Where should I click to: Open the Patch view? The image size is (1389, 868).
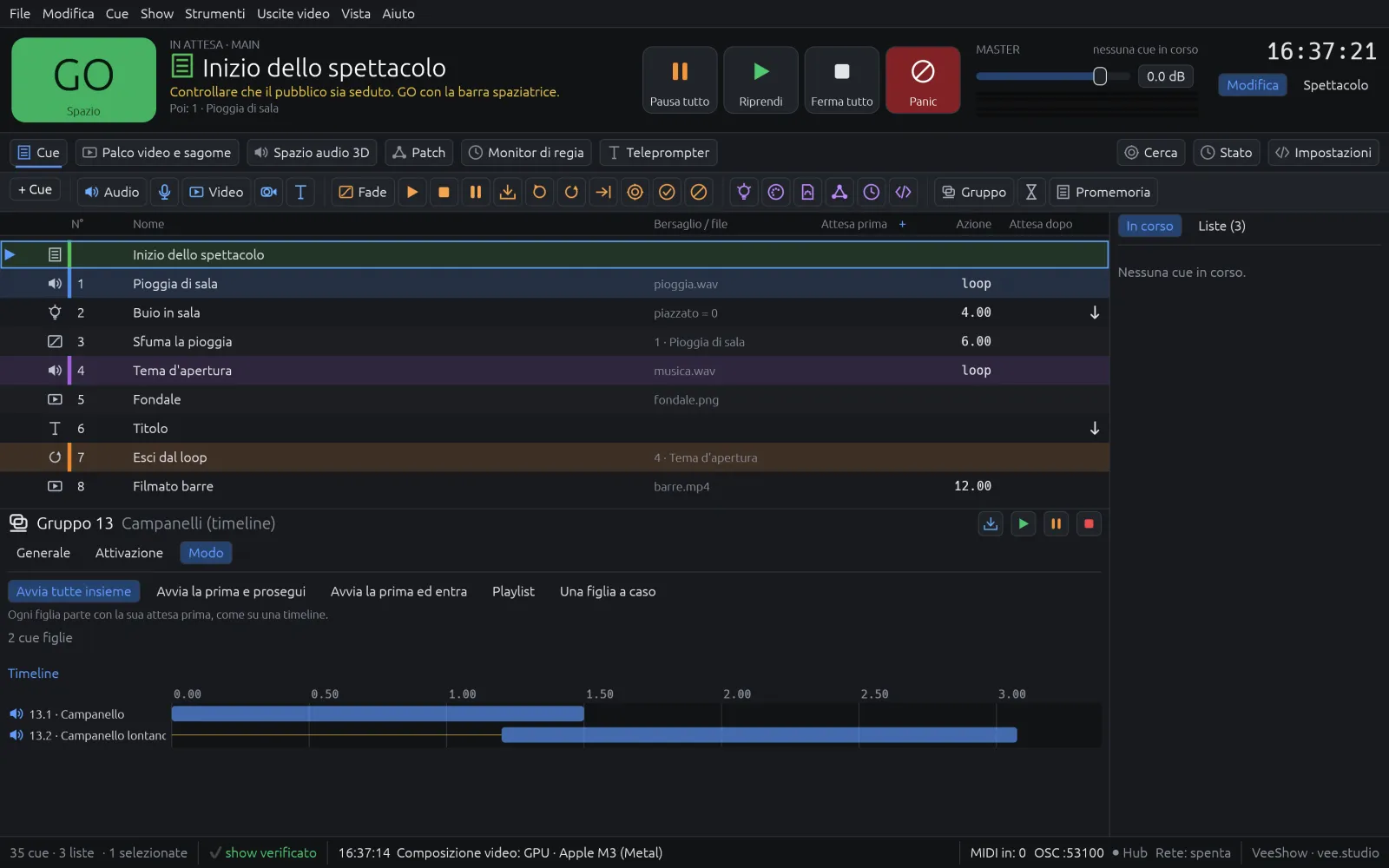click(419, 153)
